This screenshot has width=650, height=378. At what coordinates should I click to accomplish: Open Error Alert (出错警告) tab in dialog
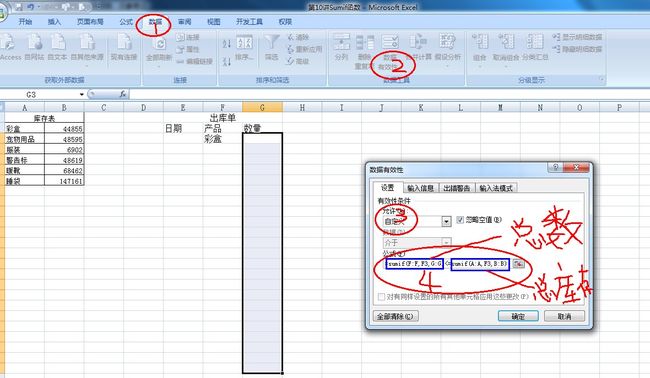click(456, 188)
